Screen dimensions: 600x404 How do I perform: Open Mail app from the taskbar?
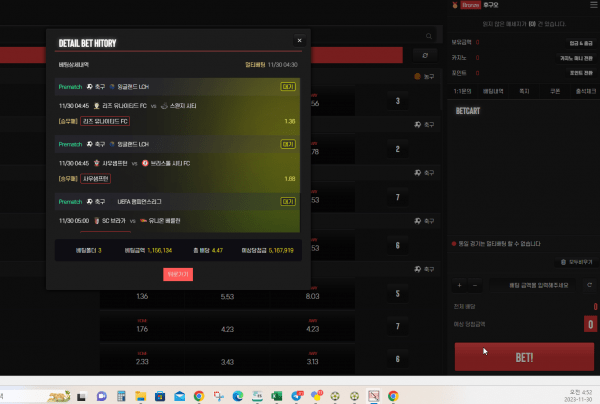point(179,396)
